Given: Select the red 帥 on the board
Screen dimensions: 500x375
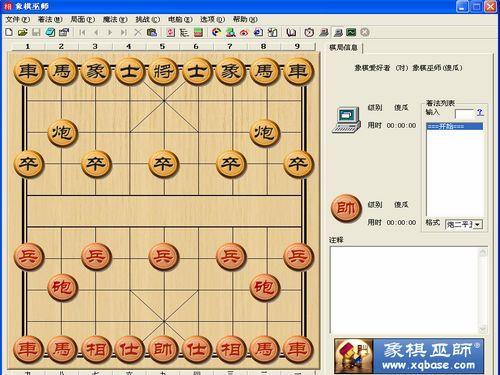Looking at the screenshot, I should coord(163,349).
